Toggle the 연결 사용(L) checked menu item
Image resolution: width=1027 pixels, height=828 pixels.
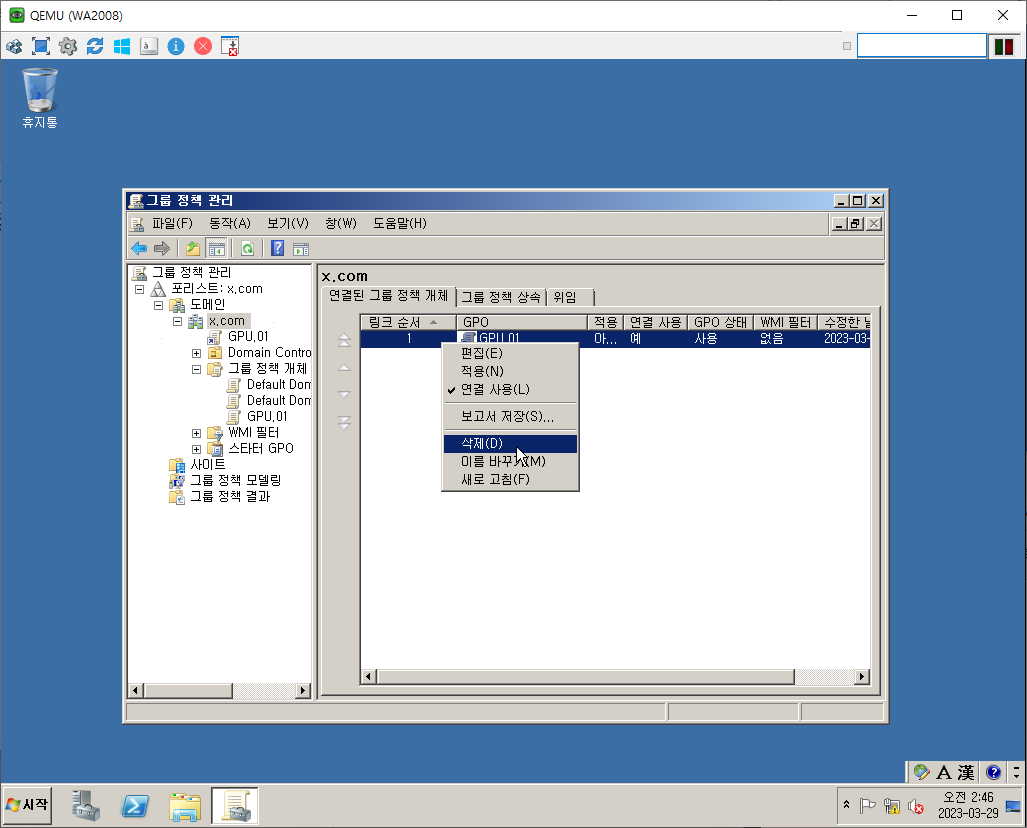click(x=510, y=389)
